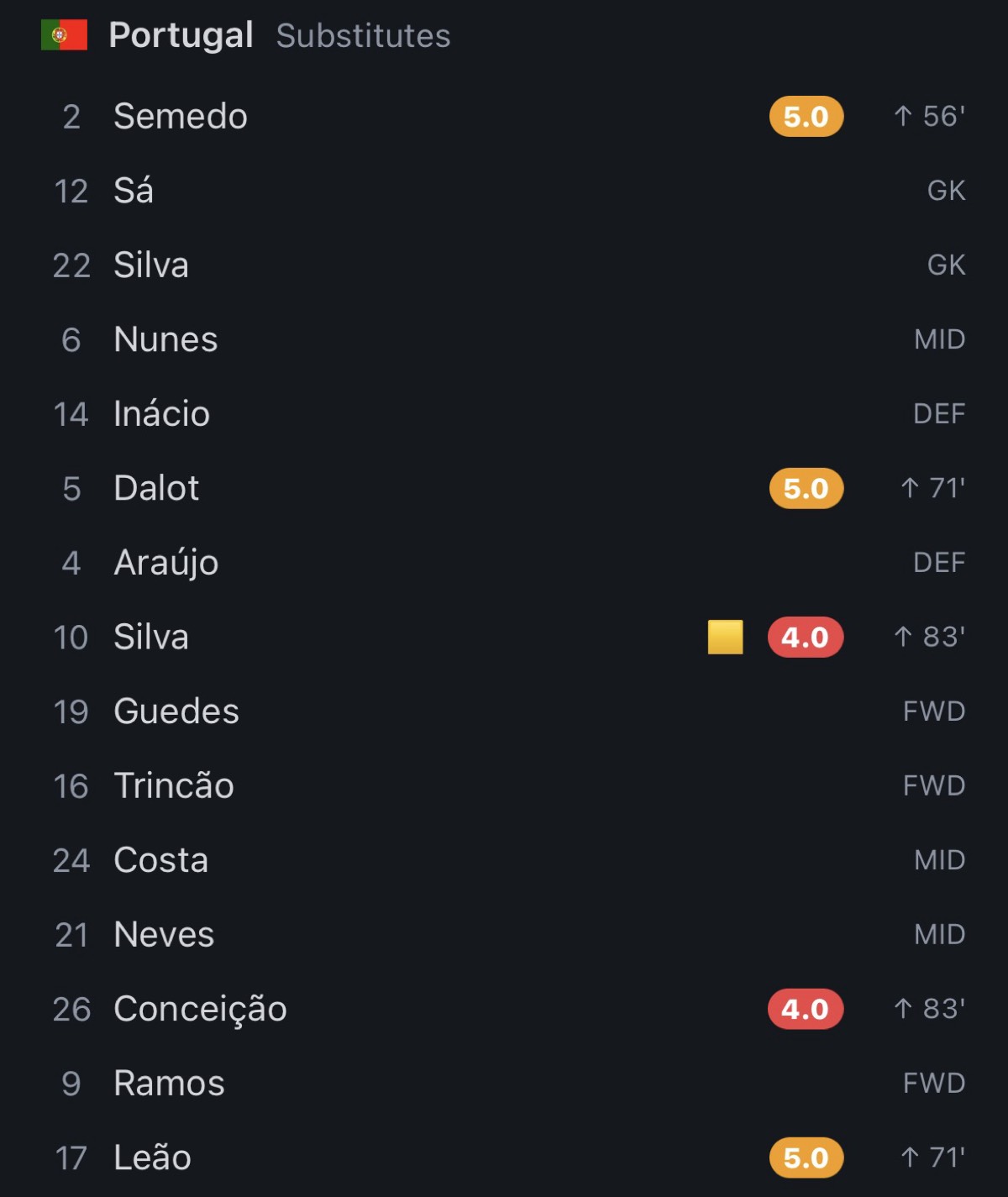The image size is (1008, 1197).
Task: Click Dalot's 71' substitution arrow indicator
Action: click(932, 488)
